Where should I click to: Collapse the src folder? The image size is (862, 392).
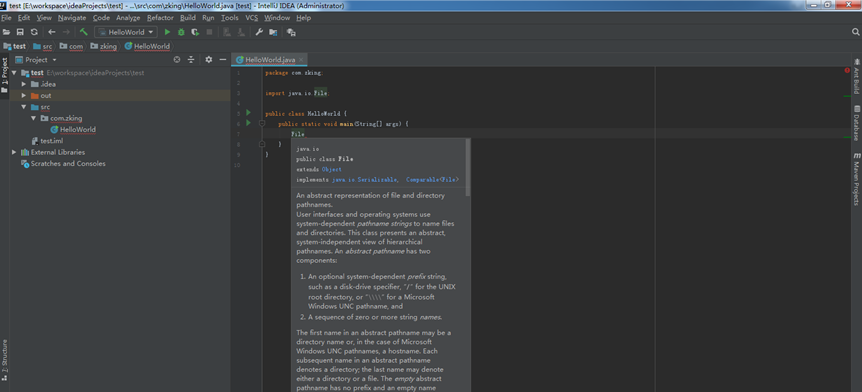(x=24, y=107)
